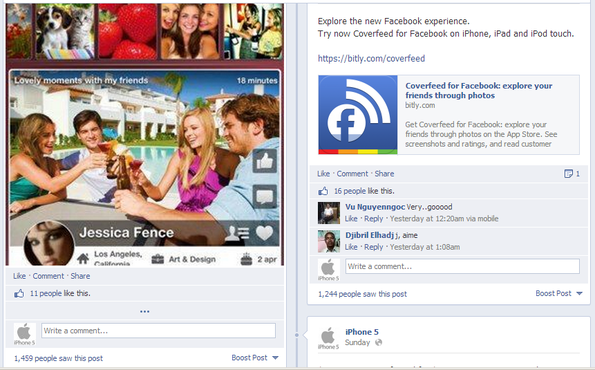
Task: Click the thumbs-up icon by 16 people like this
Action: point(323,191)
